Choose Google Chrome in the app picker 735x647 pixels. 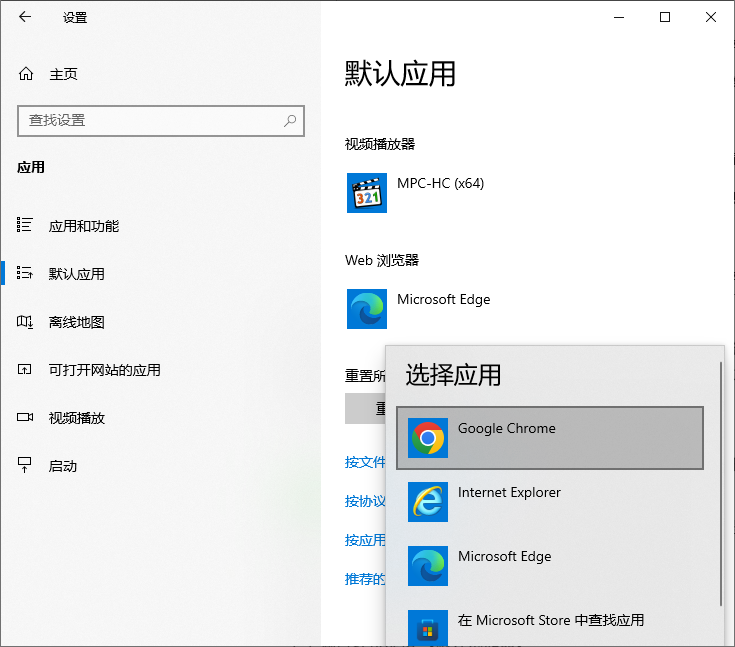coord(550,438)
